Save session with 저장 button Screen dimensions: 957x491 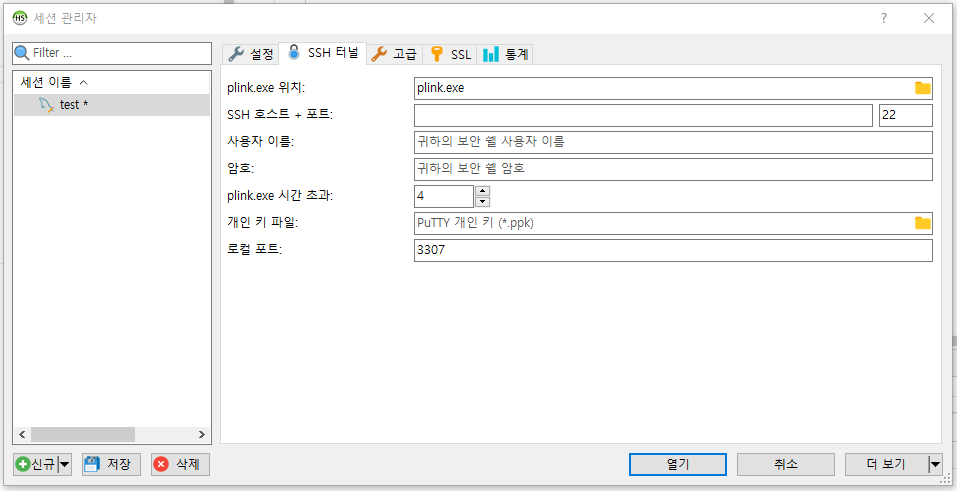pyautogui.click(x=111, y=464)
